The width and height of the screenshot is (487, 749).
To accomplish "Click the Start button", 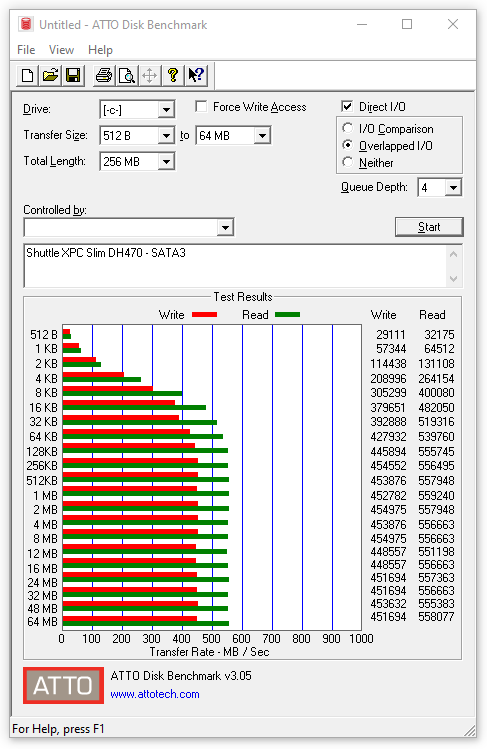I will [x=429, y=227].
